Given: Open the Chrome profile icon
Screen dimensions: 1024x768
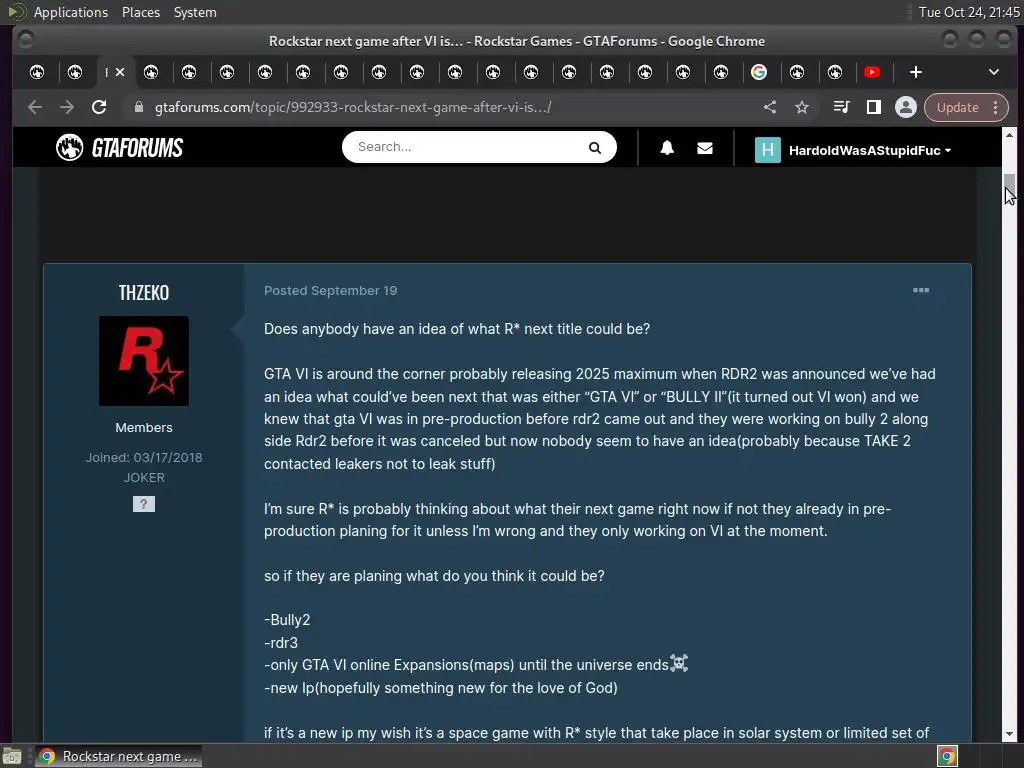Looking at the screenshot, I should 905,107.
